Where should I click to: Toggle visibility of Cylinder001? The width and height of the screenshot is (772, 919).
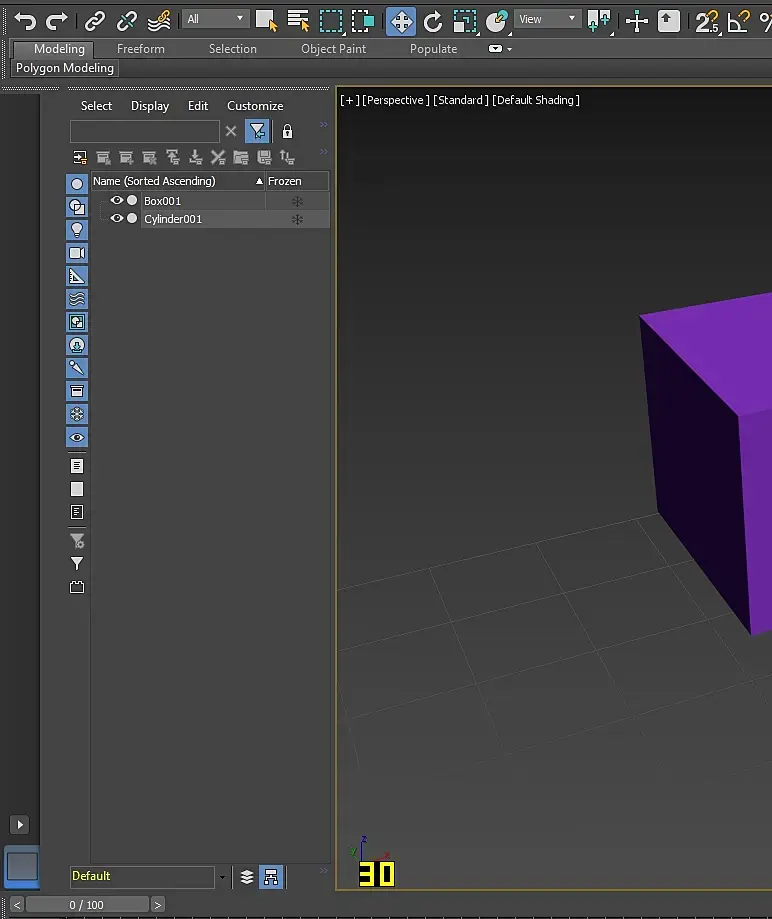pyautogui.click(x=116, y=219)
